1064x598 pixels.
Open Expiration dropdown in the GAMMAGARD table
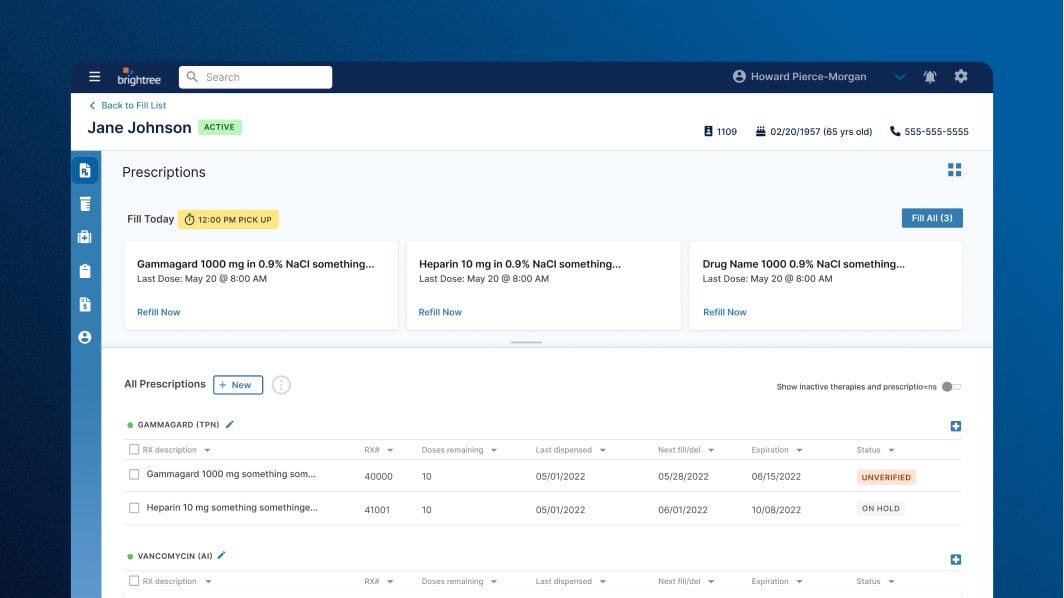pos(799,450)
